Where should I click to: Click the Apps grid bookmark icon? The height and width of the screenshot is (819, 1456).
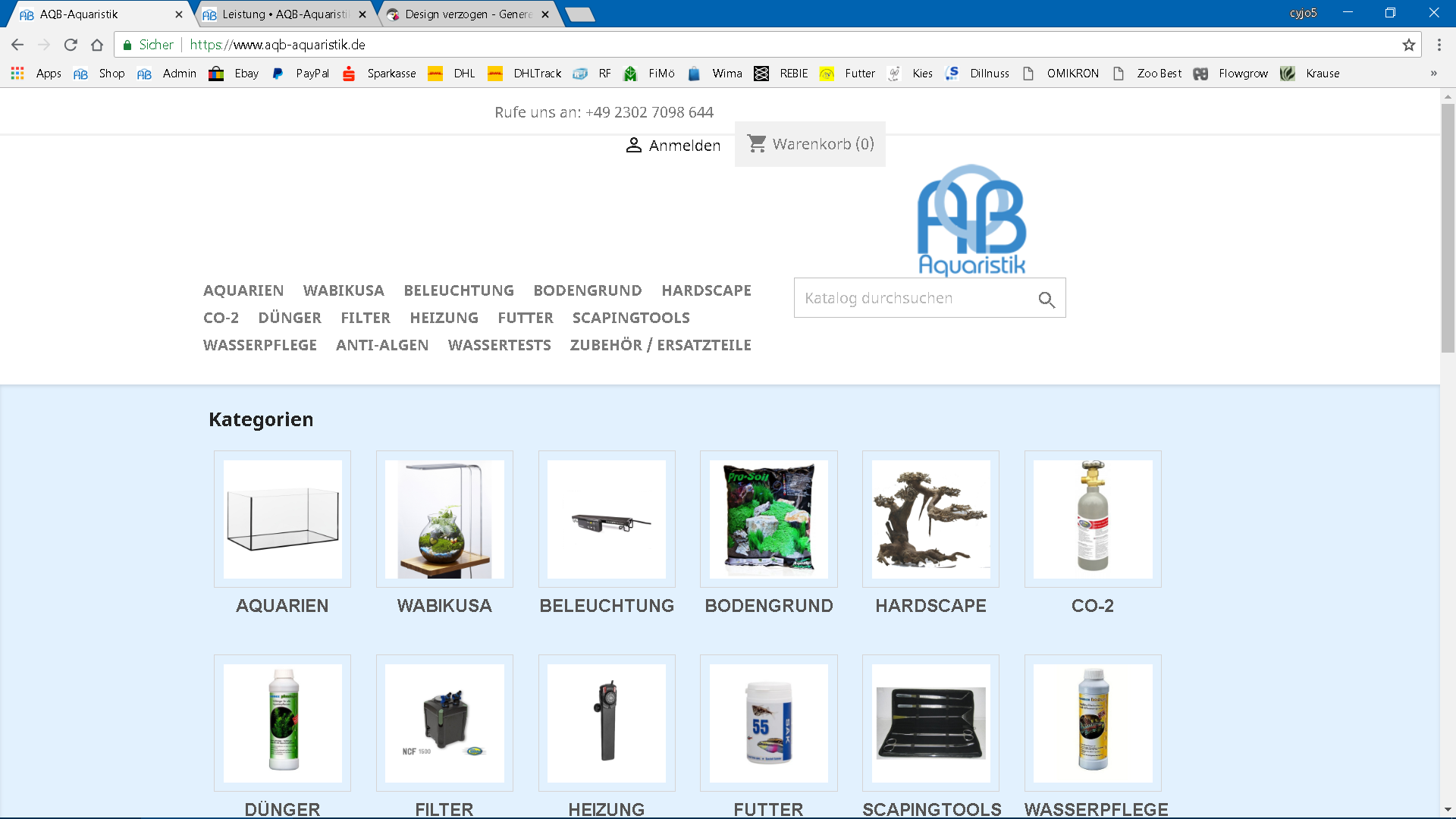point(17,74)
